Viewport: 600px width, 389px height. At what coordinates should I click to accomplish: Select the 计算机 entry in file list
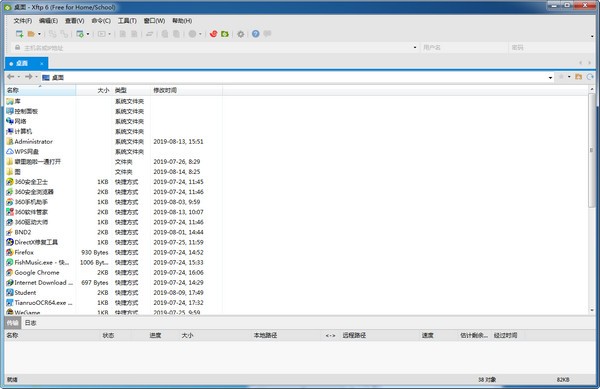23,131
